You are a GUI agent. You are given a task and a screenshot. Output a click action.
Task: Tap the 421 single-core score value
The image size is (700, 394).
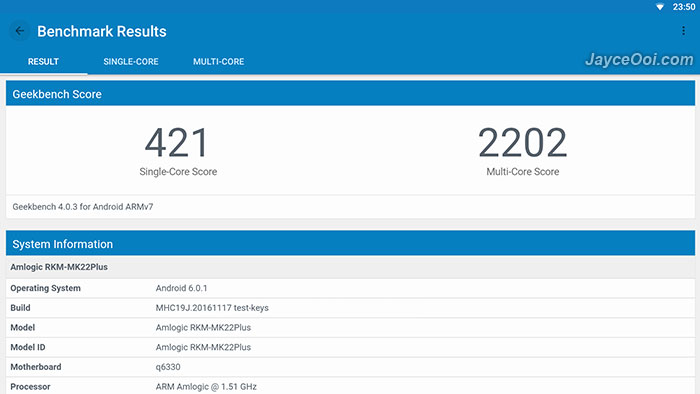click(x=177, y=143)
